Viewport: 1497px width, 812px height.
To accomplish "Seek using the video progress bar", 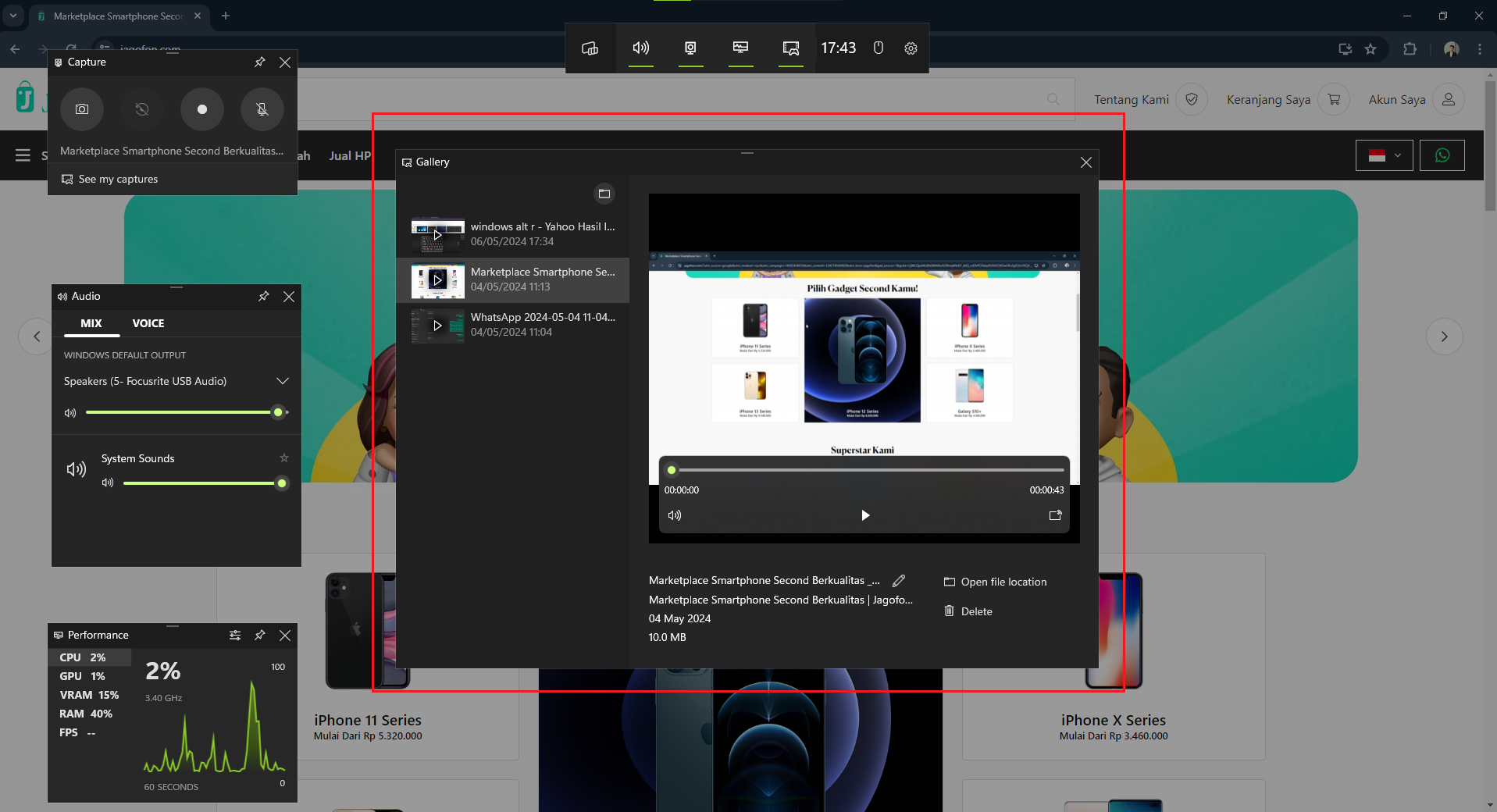I will 864,470.
